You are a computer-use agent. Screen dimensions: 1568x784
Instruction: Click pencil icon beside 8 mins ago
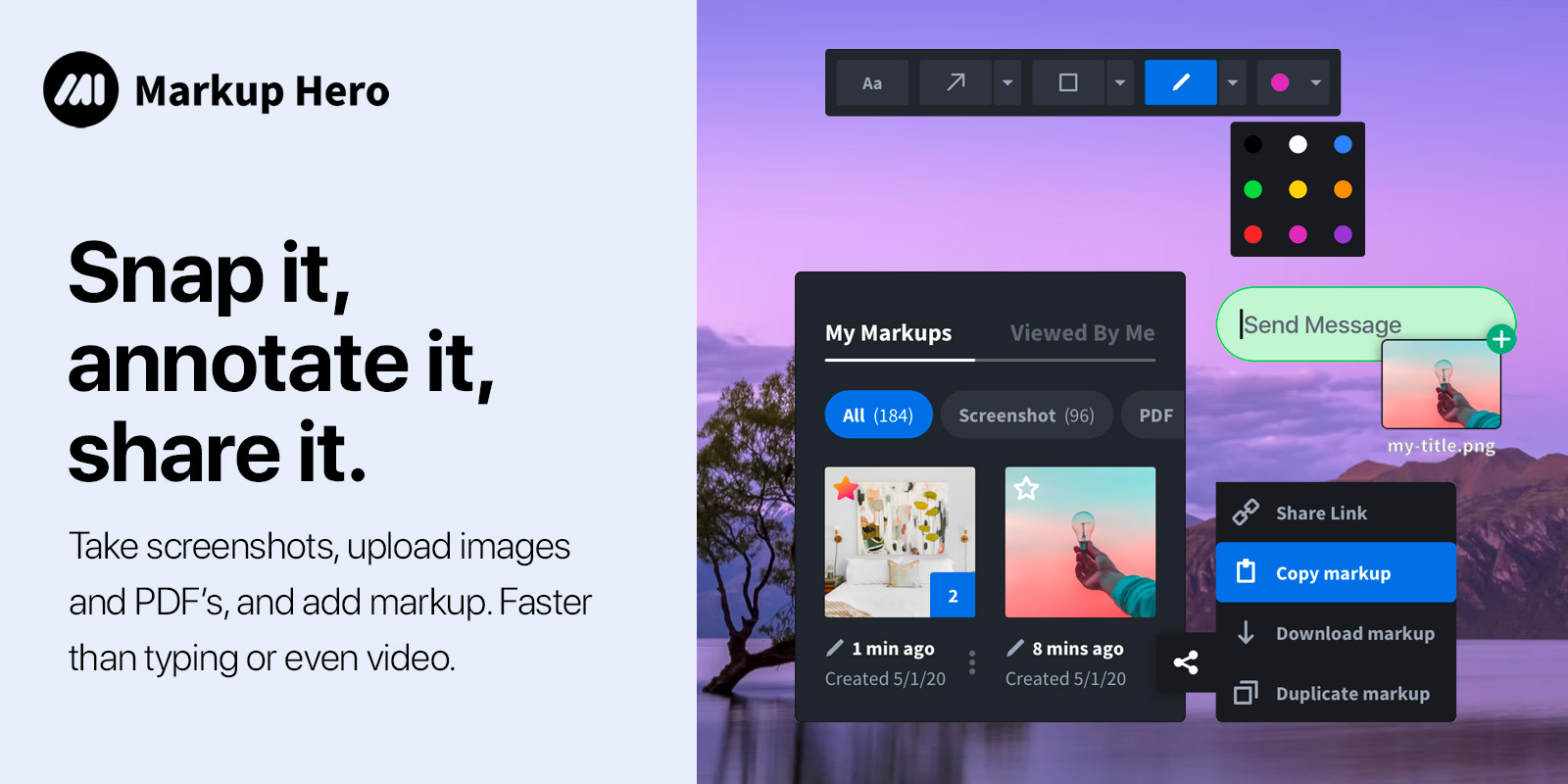1015,648
